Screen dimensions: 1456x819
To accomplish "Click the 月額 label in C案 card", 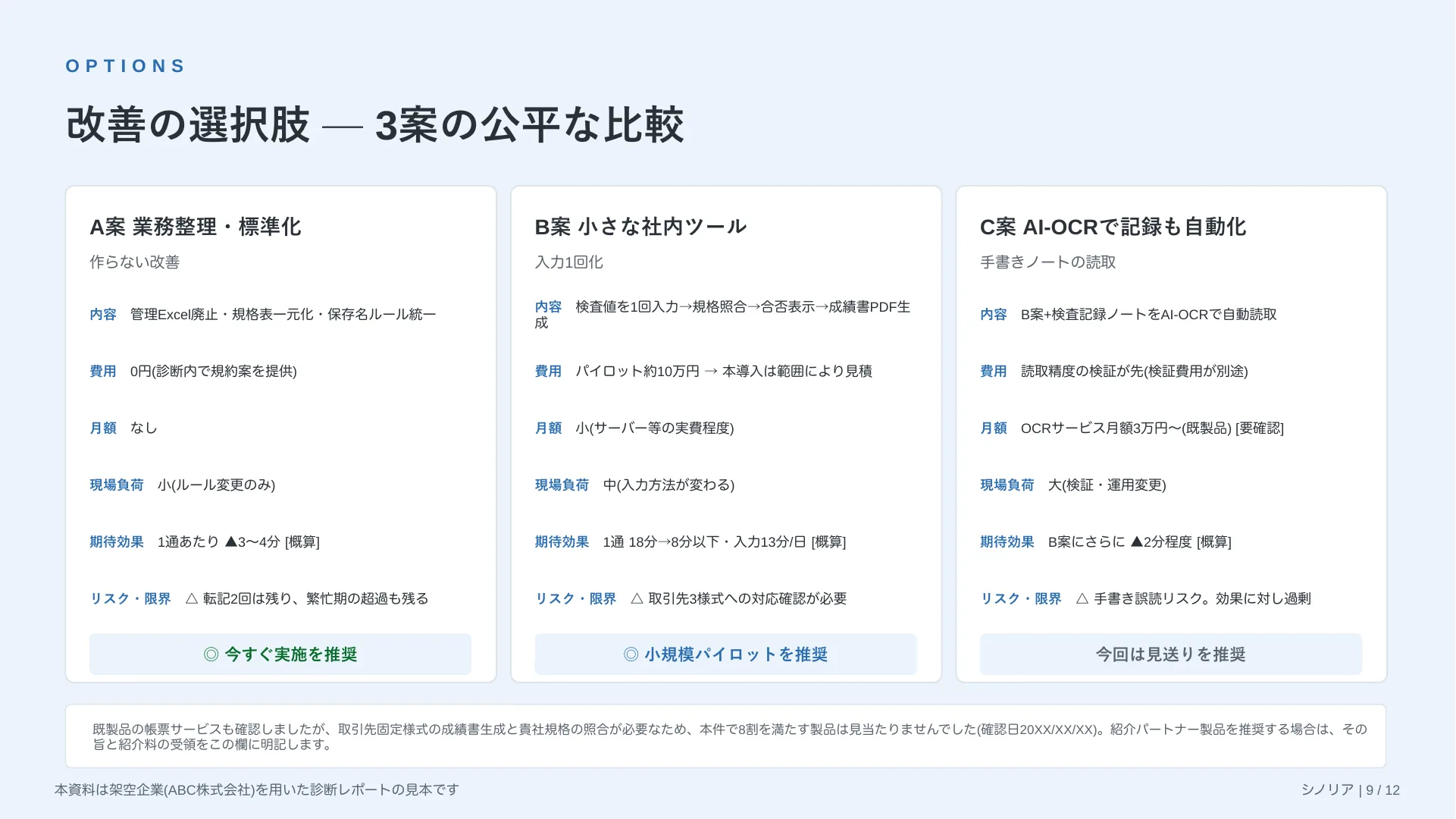I will pos(994,428).
